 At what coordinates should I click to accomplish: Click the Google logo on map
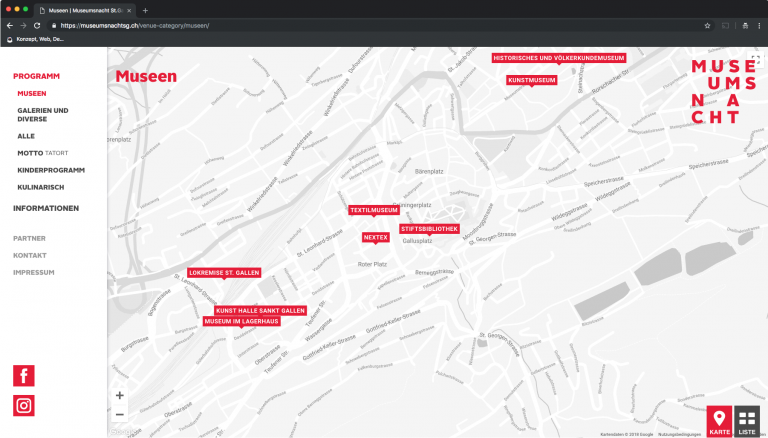[x=122, y=432]
